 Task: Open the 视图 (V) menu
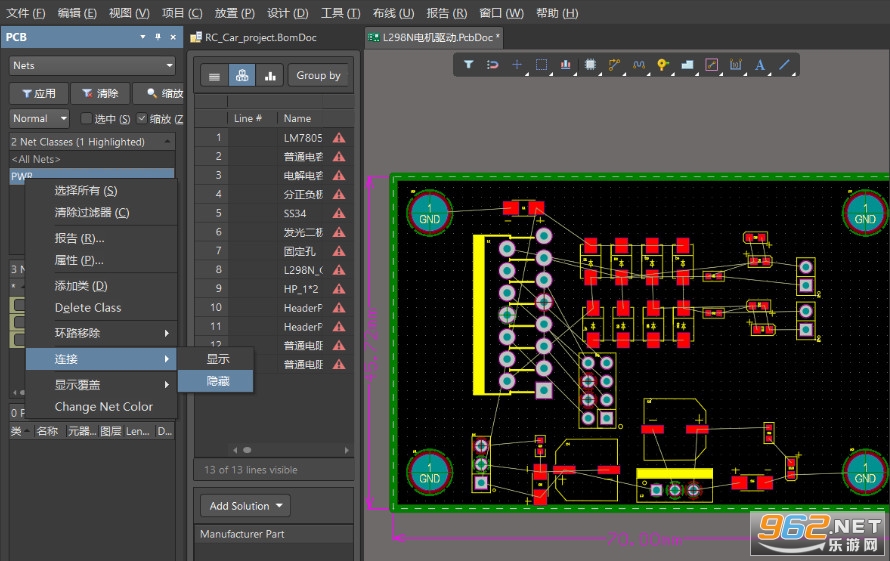pos(129,12)
